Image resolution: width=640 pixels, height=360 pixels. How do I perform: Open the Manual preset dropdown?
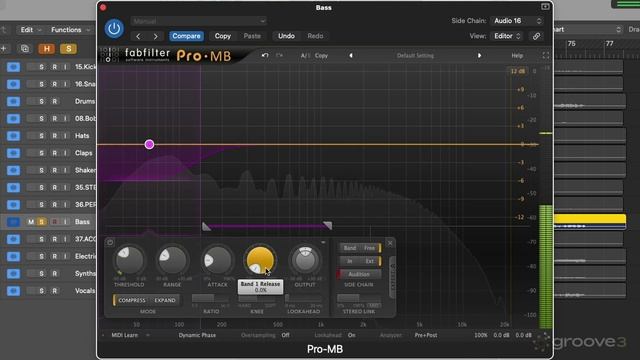click(x=199, y=21)
